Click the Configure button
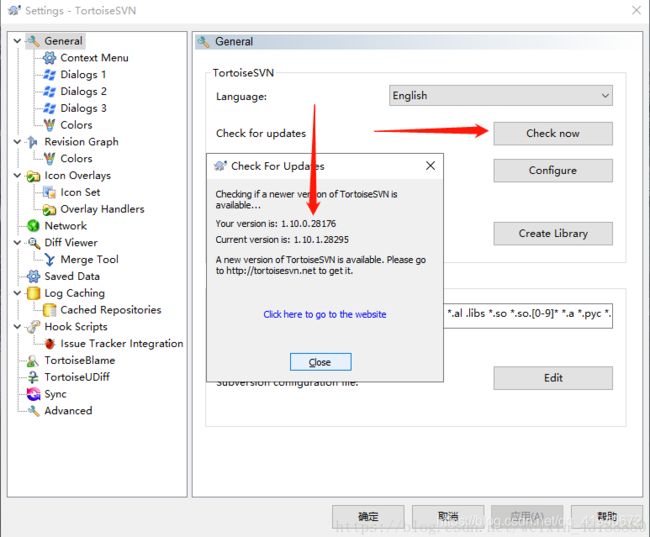 [x=553, y=170]
